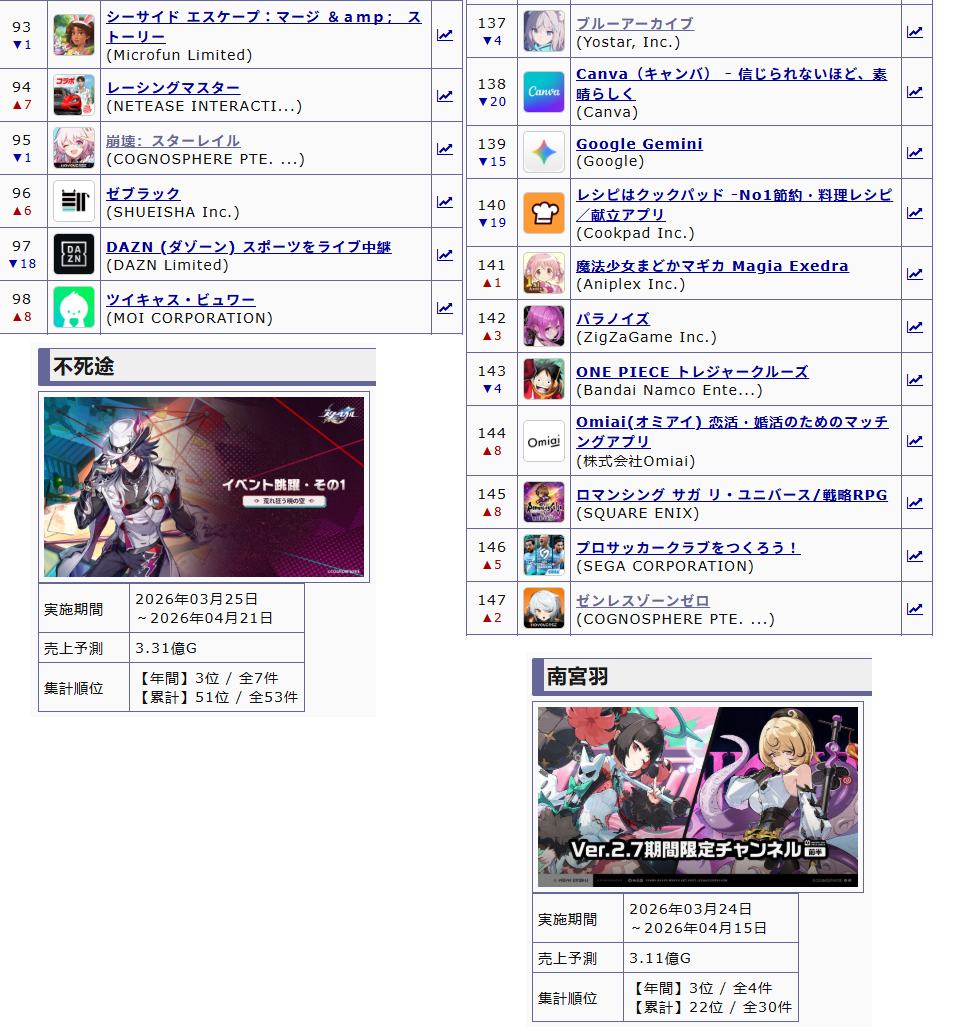Open the DAZN (ダゾーン) link
The width and height of the screenshot is (960, 1032).
coord(249,247)
